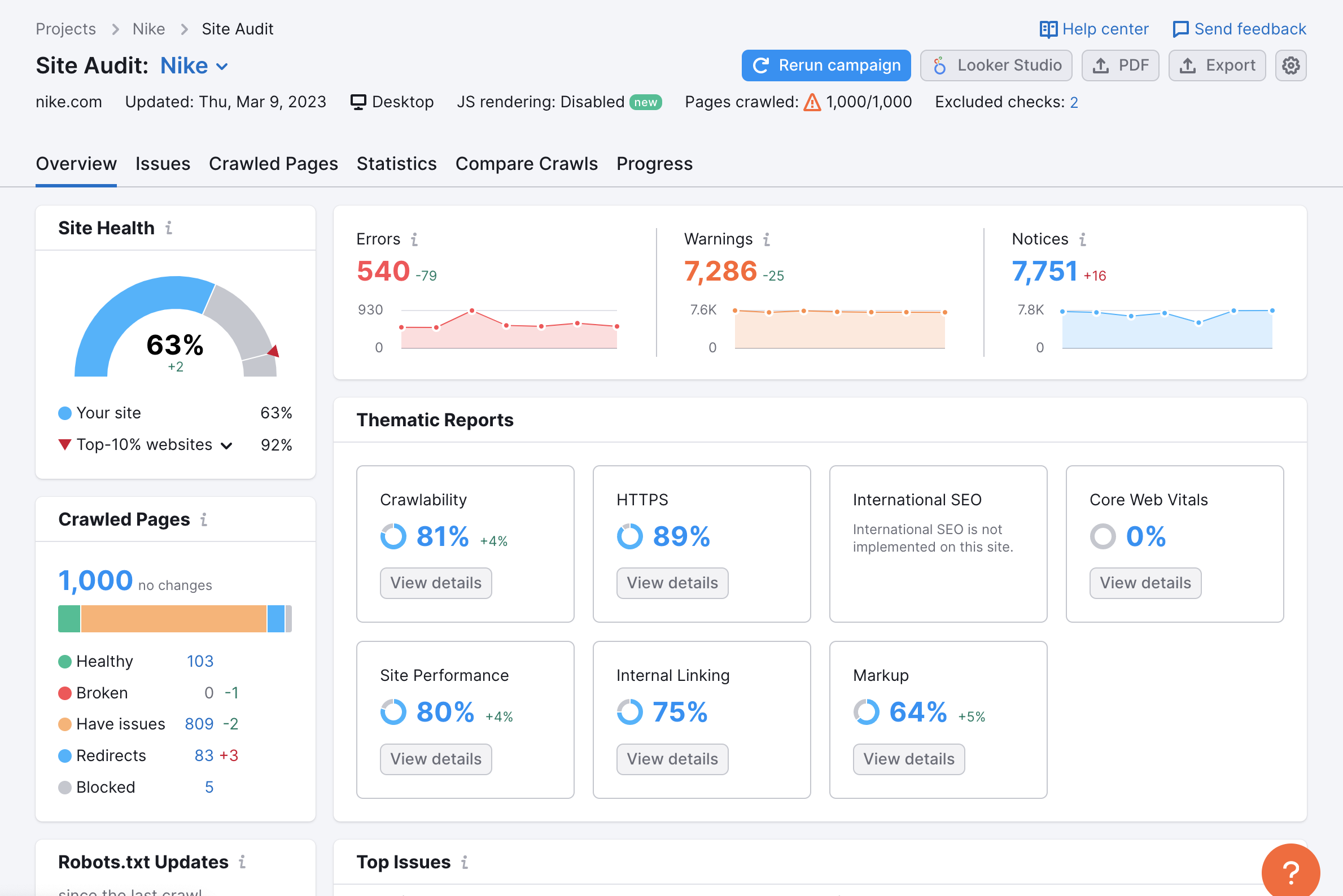This screenshot has height=896, width=1343.
Task: Click the blue Redirects bar segment
Action: click(276, 619)
